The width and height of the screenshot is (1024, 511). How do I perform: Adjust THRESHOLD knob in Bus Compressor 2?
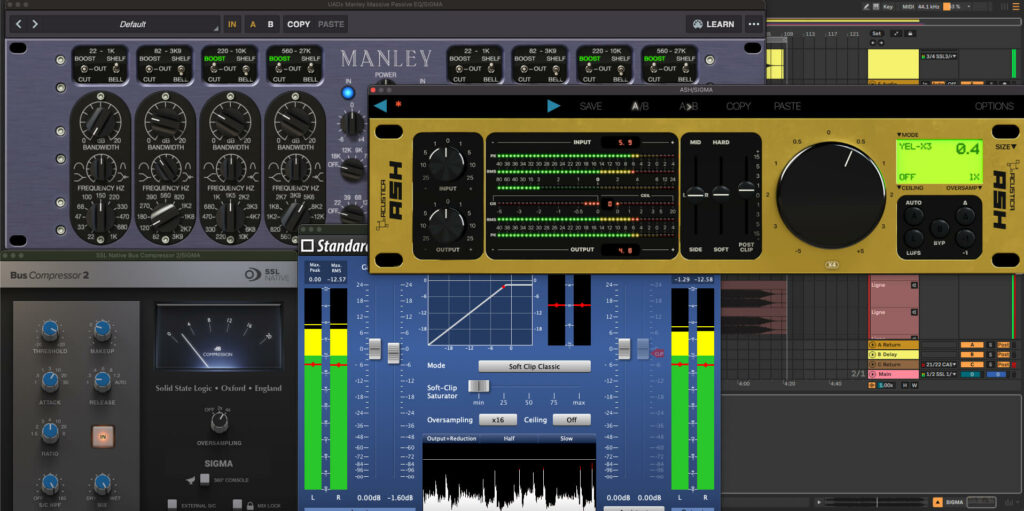pos(50,330)
